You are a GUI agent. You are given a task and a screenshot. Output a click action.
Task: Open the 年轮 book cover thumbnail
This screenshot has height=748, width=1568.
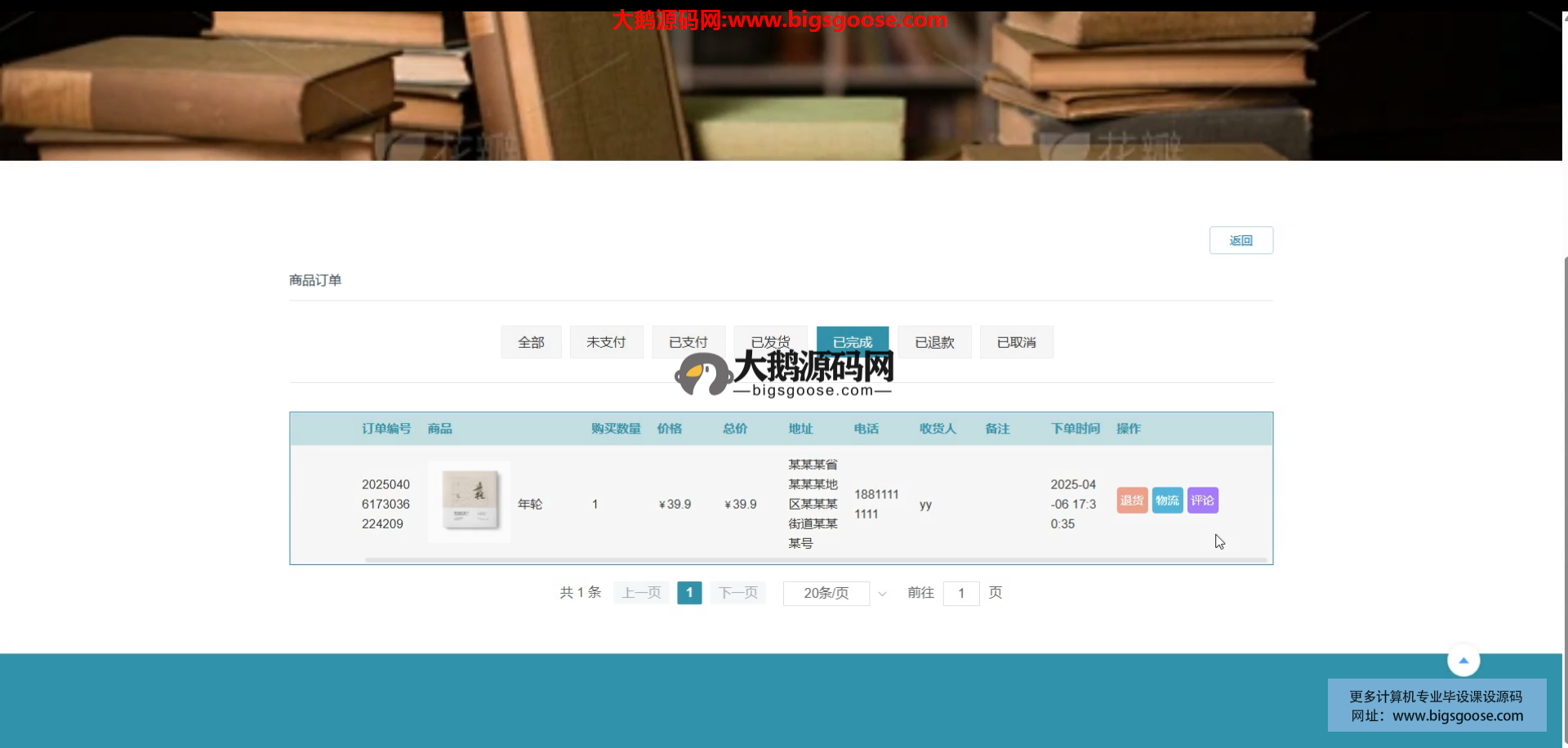pos(470,501)
